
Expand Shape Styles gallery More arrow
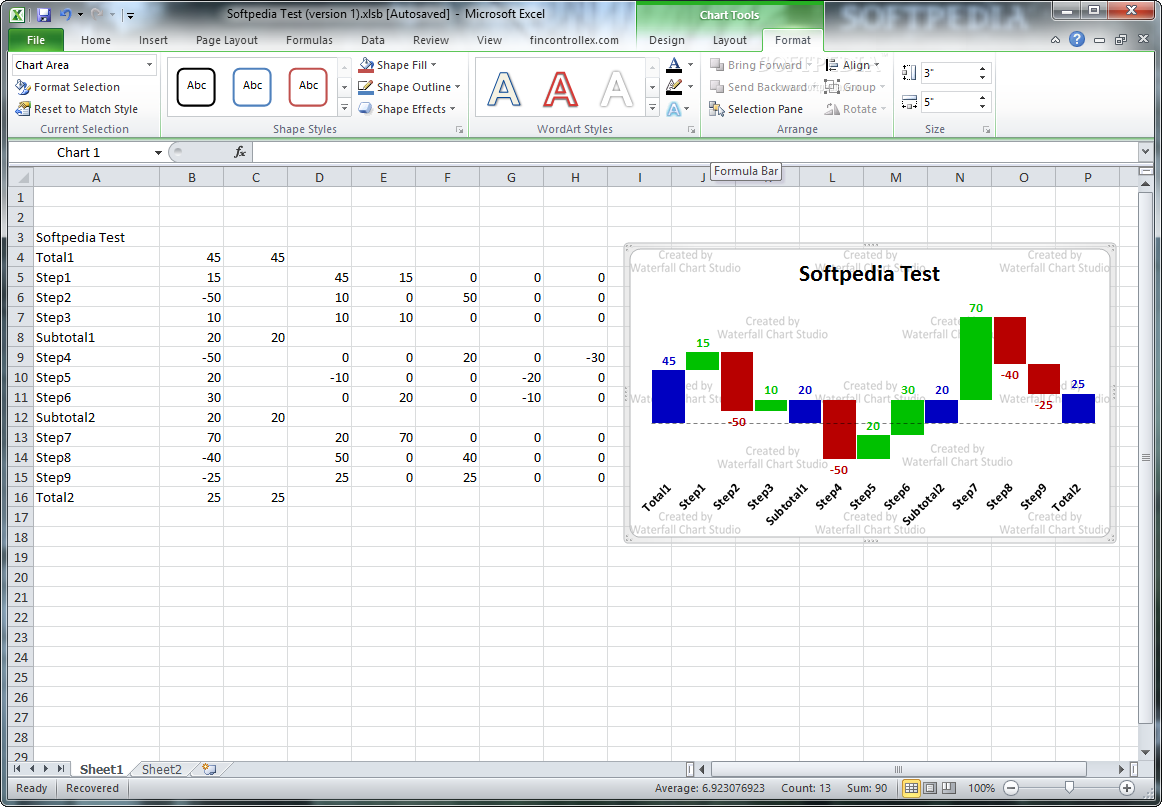tap(344, 108)
